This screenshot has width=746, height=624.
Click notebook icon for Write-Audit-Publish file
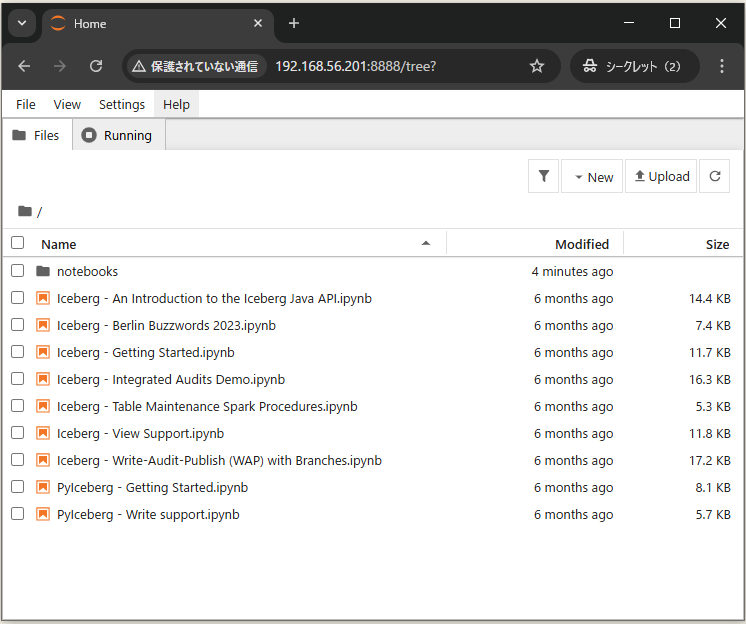pyautogui.click(x=43, y=460)
